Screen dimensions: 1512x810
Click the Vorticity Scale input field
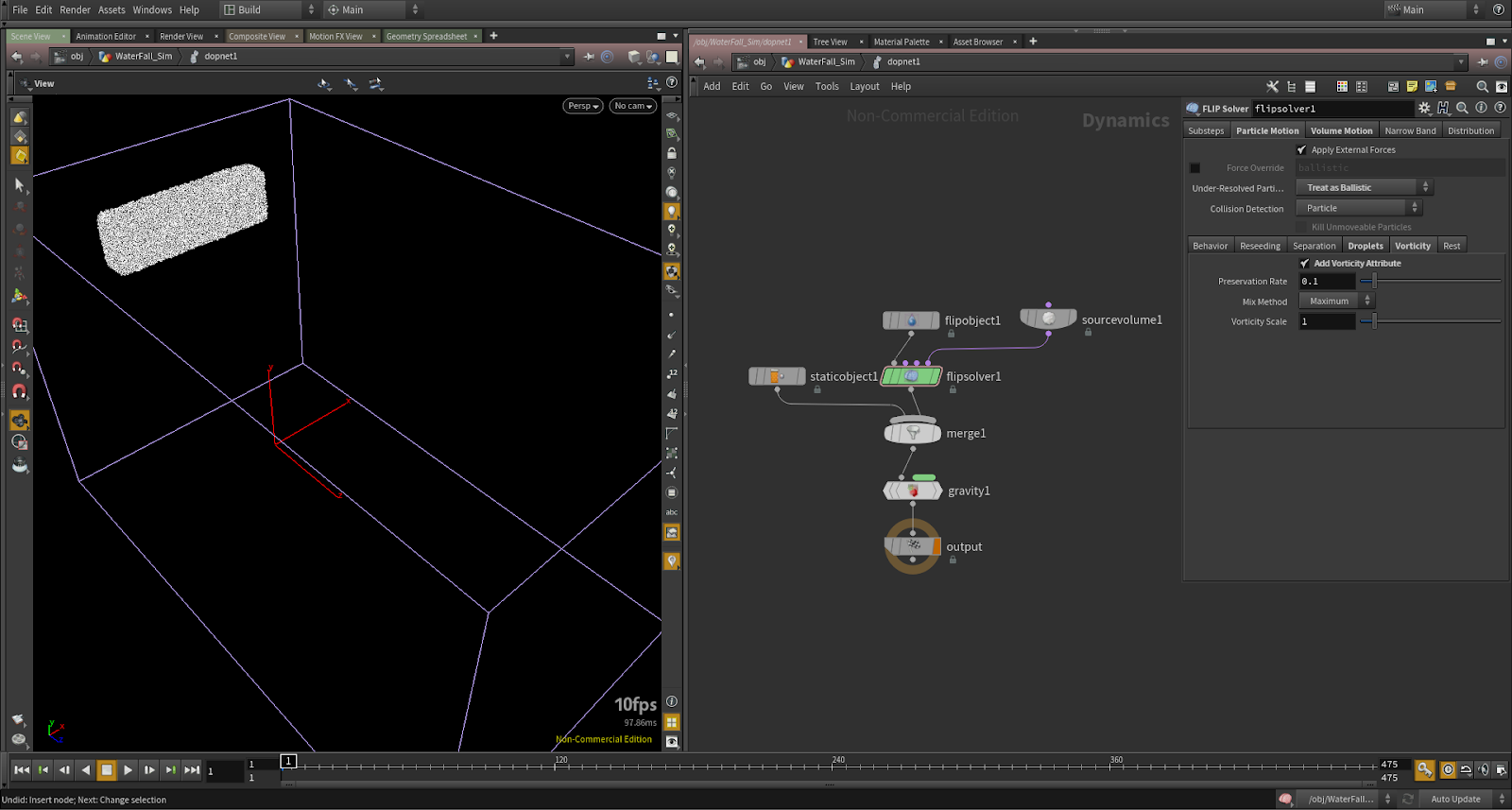[x=1327, y=322]
